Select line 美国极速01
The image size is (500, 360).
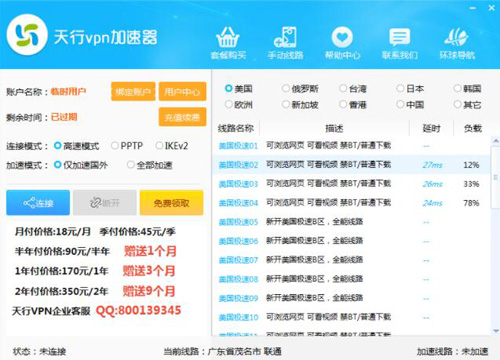351,146
